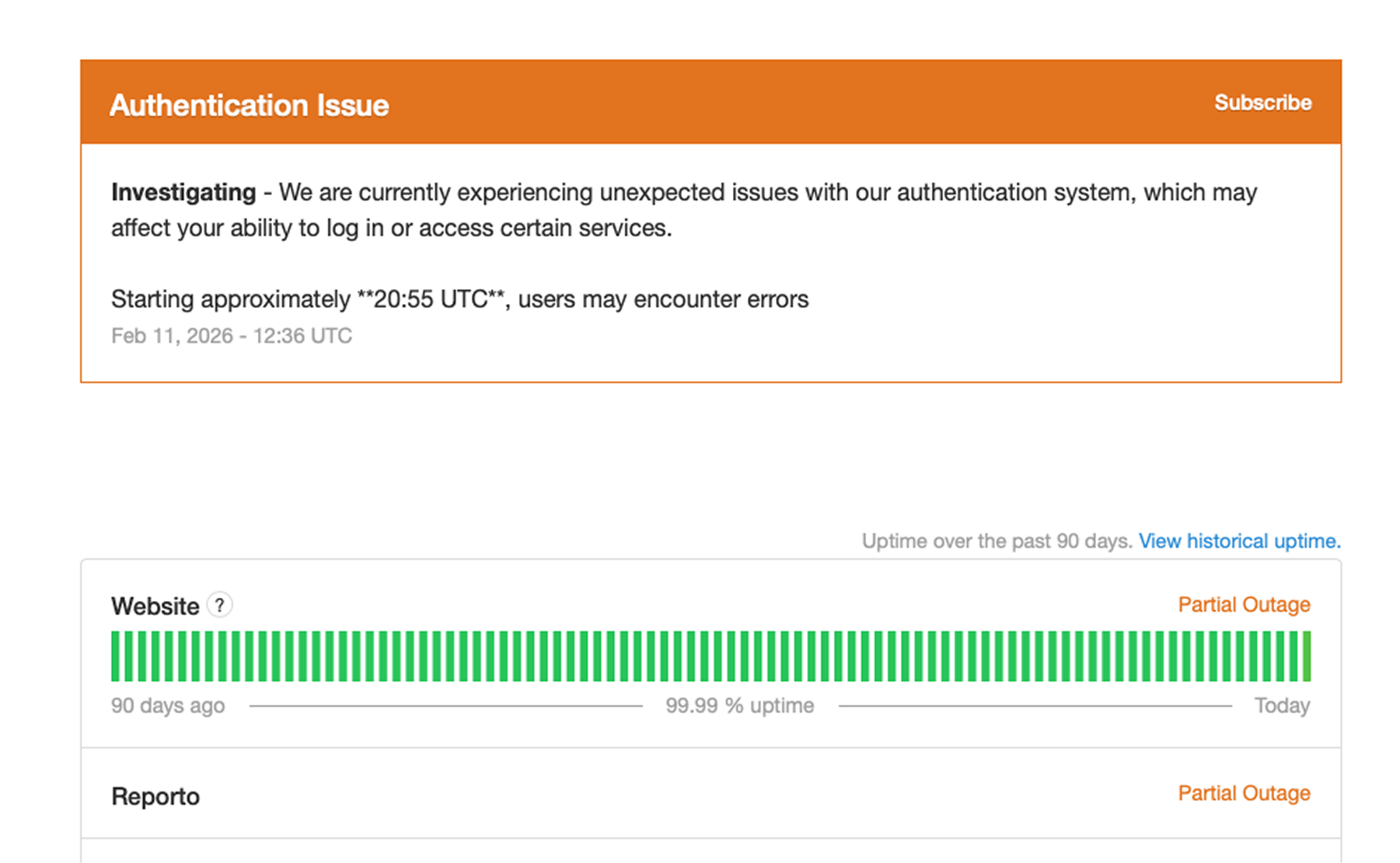
Task: Click the Today label on the uptime graph
Action: (x=1282, y=705)
